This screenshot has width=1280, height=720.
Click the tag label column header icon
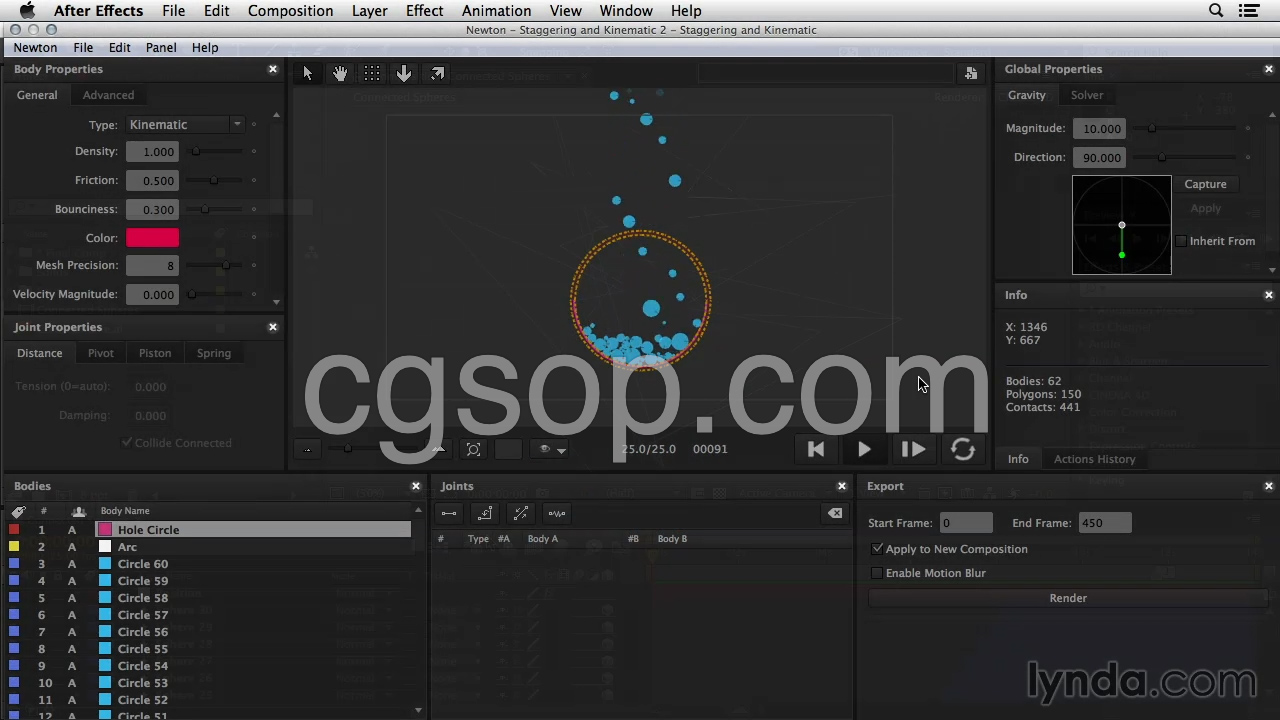click(18, 511)
